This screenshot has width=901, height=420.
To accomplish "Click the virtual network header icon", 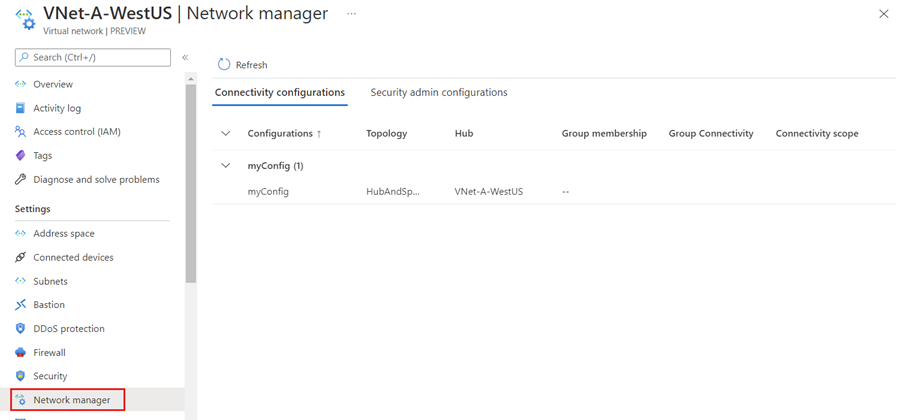I will point(25,18).
